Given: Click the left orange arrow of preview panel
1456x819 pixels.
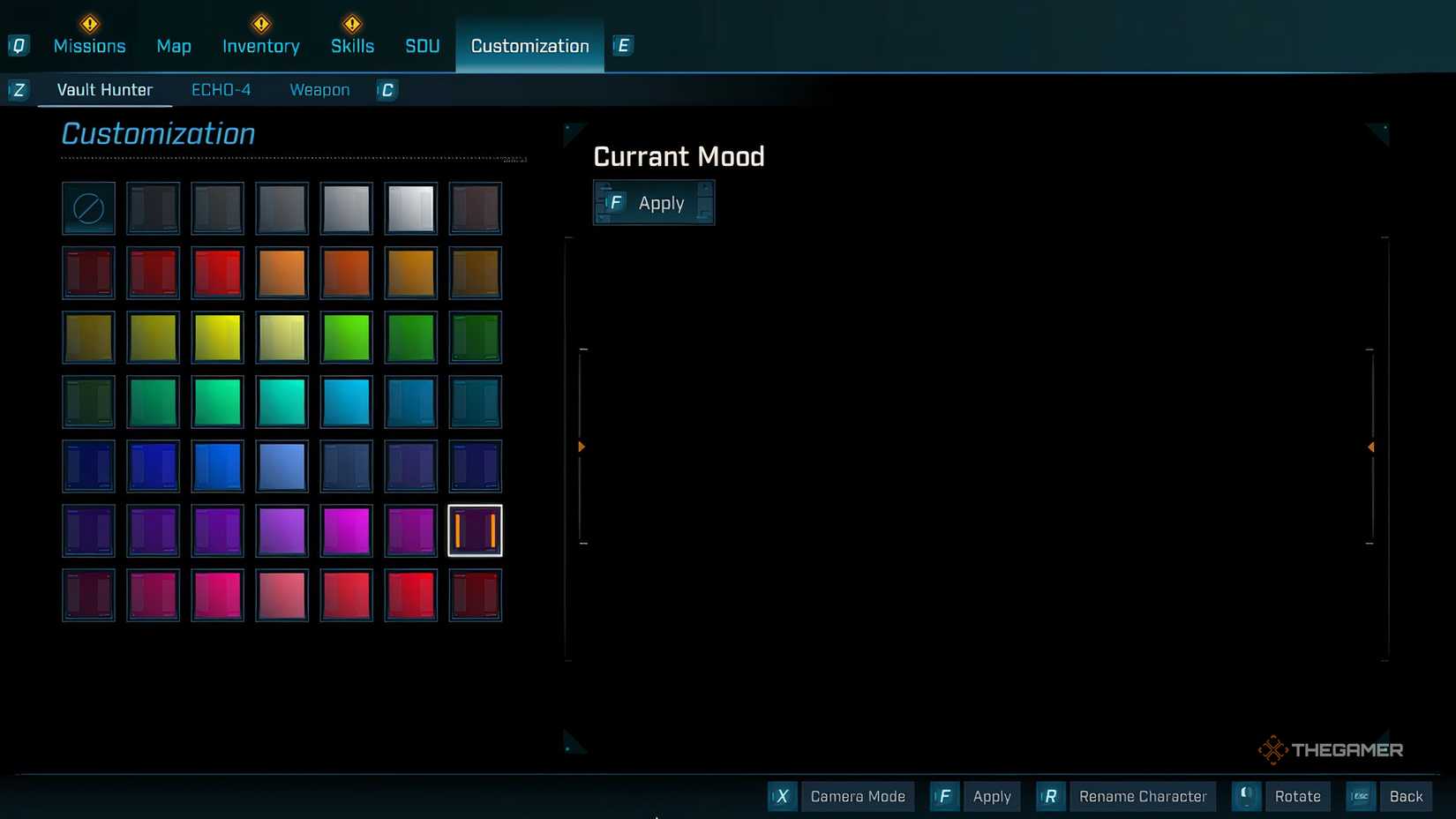Looking at the screenshot, I should point(582,447).
